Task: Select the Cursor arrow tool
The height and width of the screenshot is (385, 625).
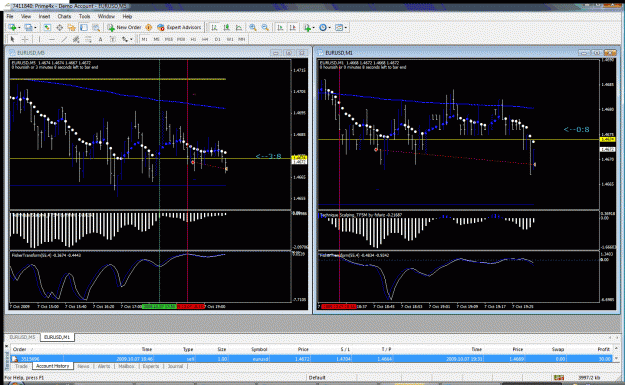Action: click(x=12, y=39)
